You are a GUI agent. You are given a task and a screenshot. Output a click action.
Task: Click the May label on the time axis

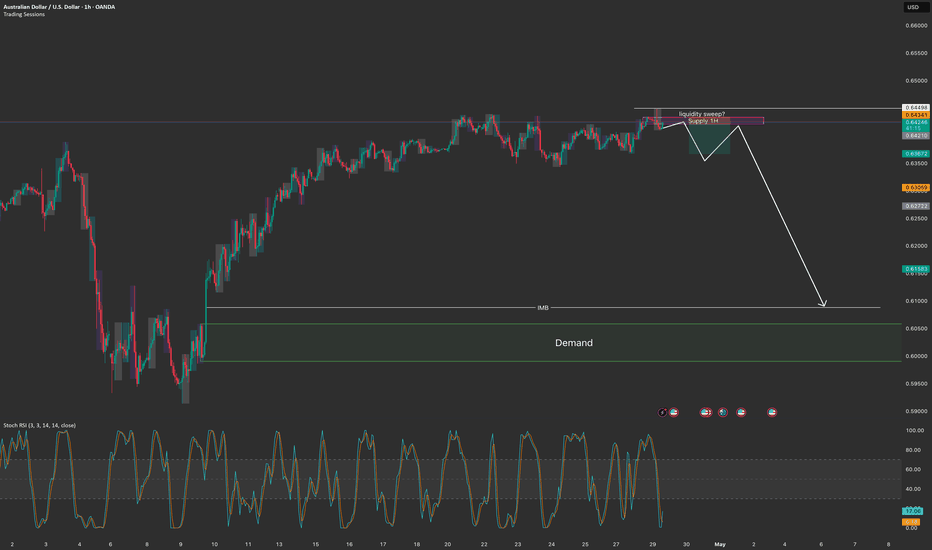click(720, 544)
